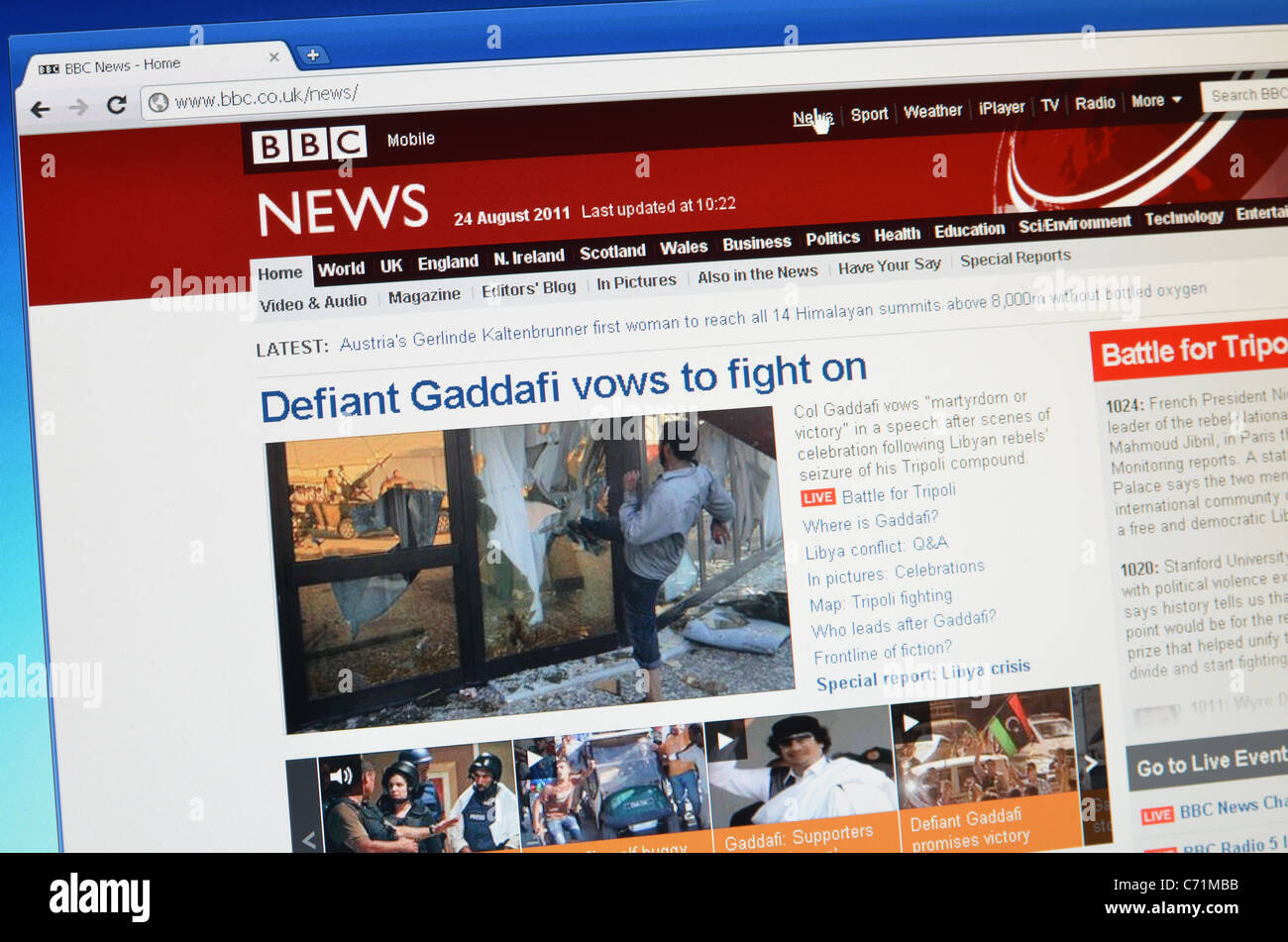
Task: Open the BBC News Channel live link
Action: point(1234,806)
